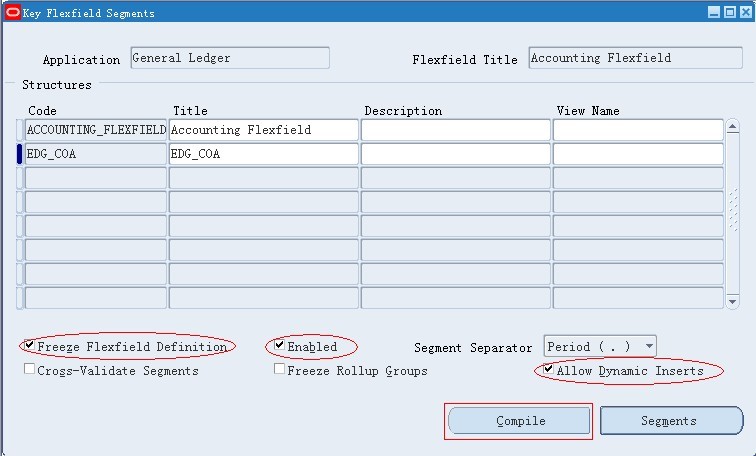Click the Oracle icon in the title bar
The width and height of the screenshot is (756, 456).
(12, 13)
